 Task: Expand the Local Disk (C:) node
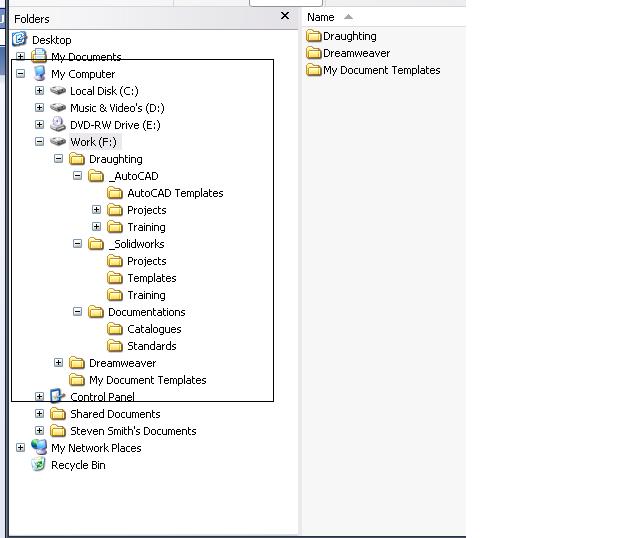tap(39, 91)
